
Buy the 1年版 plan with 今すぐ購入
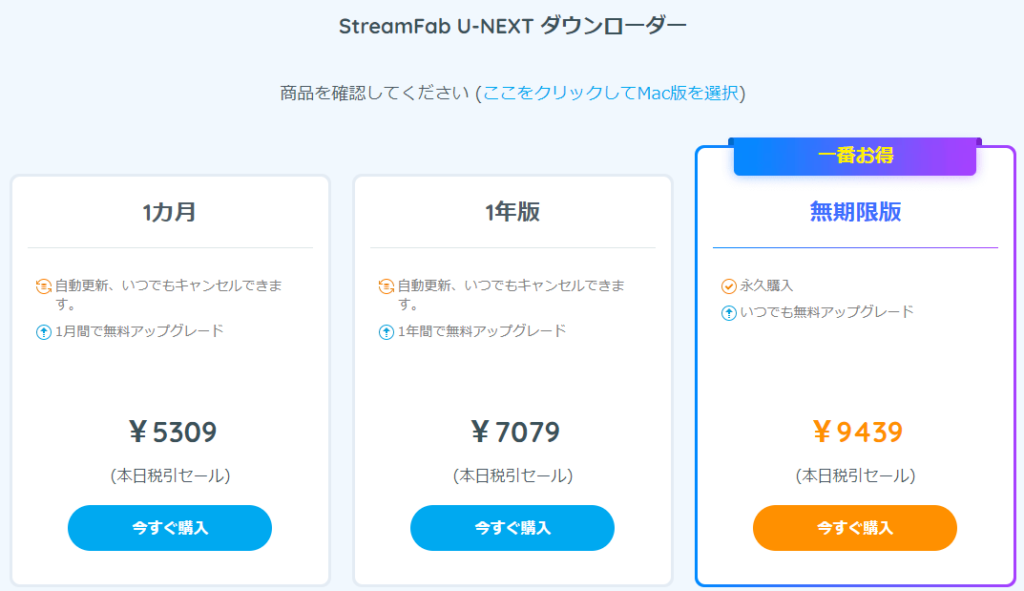513,528
